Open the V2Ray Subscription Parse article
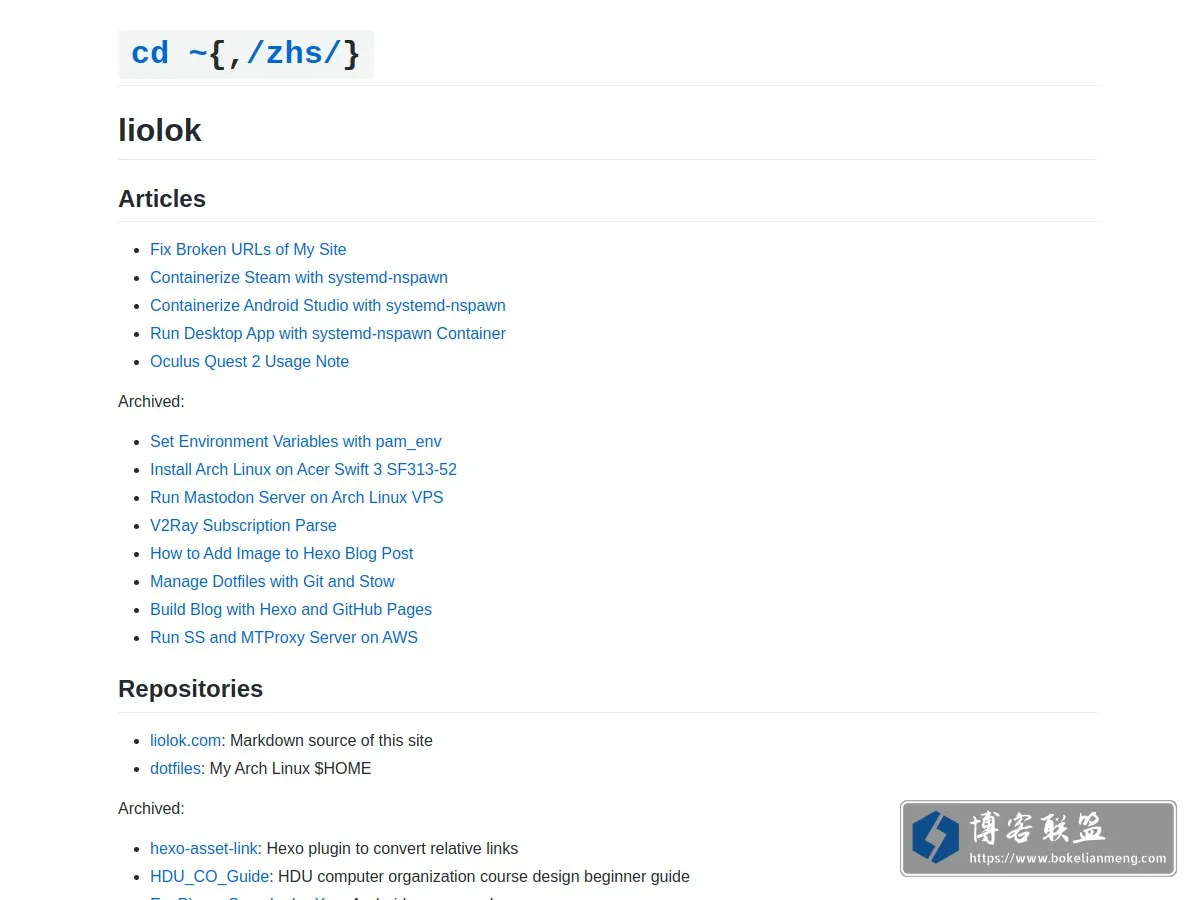 [x=243, y=525]
